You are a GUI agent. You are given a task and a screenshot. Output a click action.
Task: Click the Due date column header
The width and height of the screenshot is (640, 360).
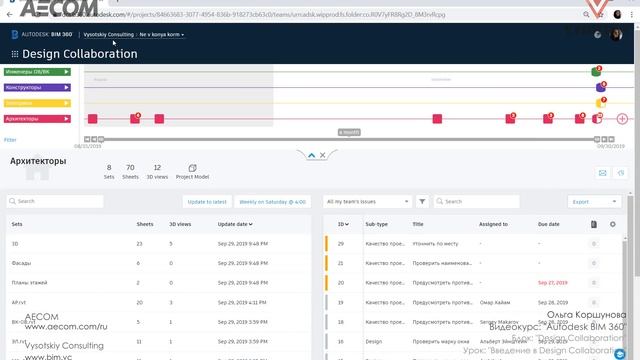[x=549, y=224]
